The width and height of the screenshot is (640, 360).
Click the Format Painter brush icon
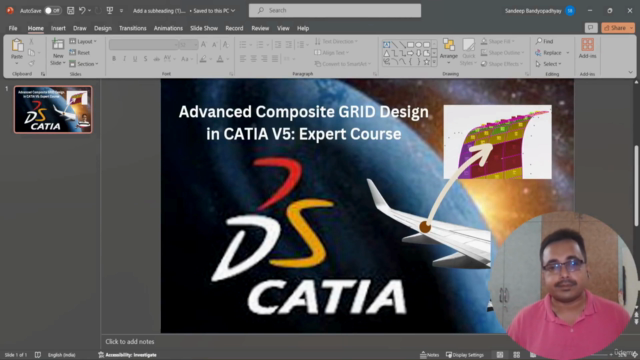31,63
